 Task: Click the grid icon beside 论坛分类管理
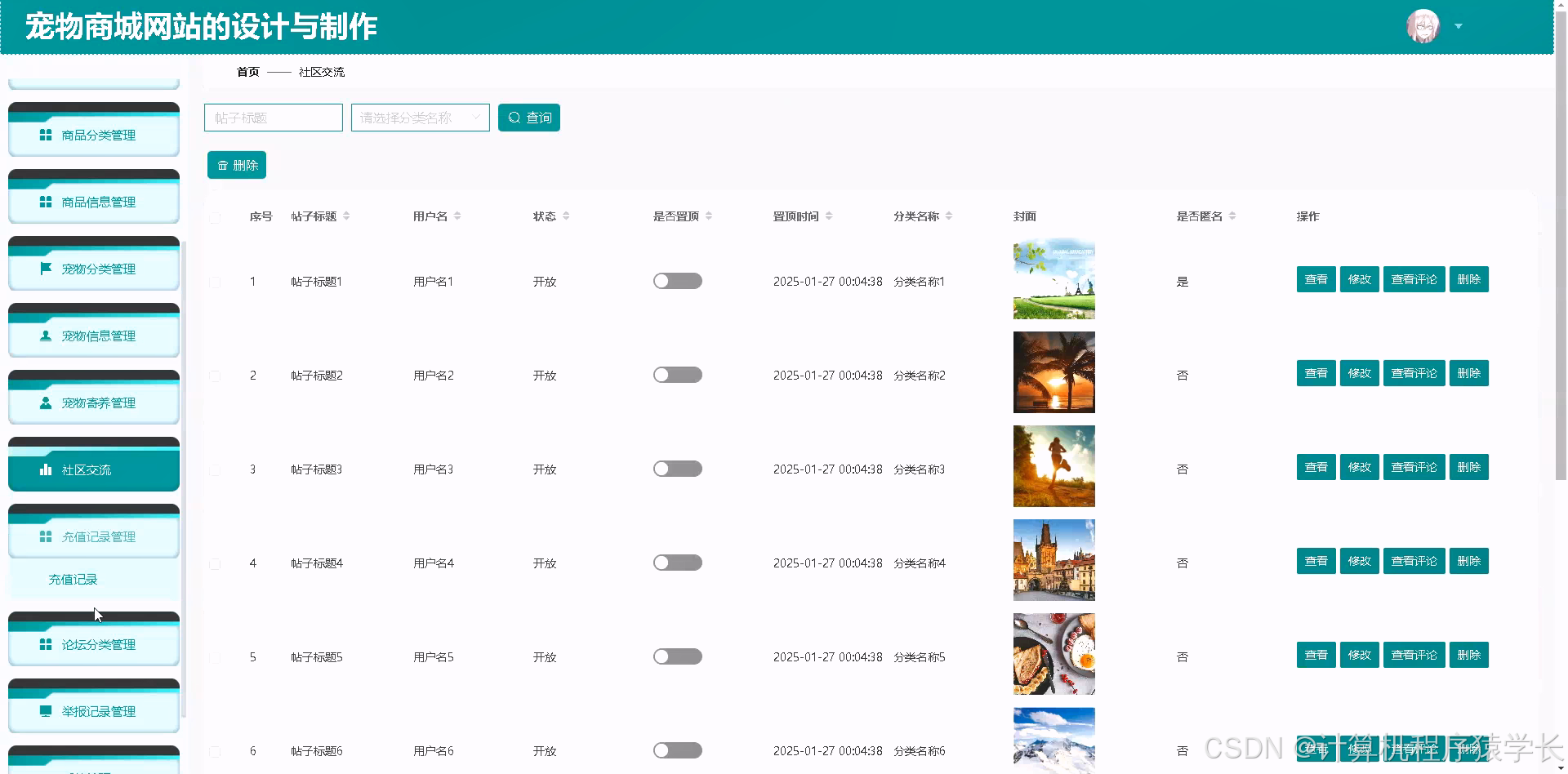tap(46, 644)
